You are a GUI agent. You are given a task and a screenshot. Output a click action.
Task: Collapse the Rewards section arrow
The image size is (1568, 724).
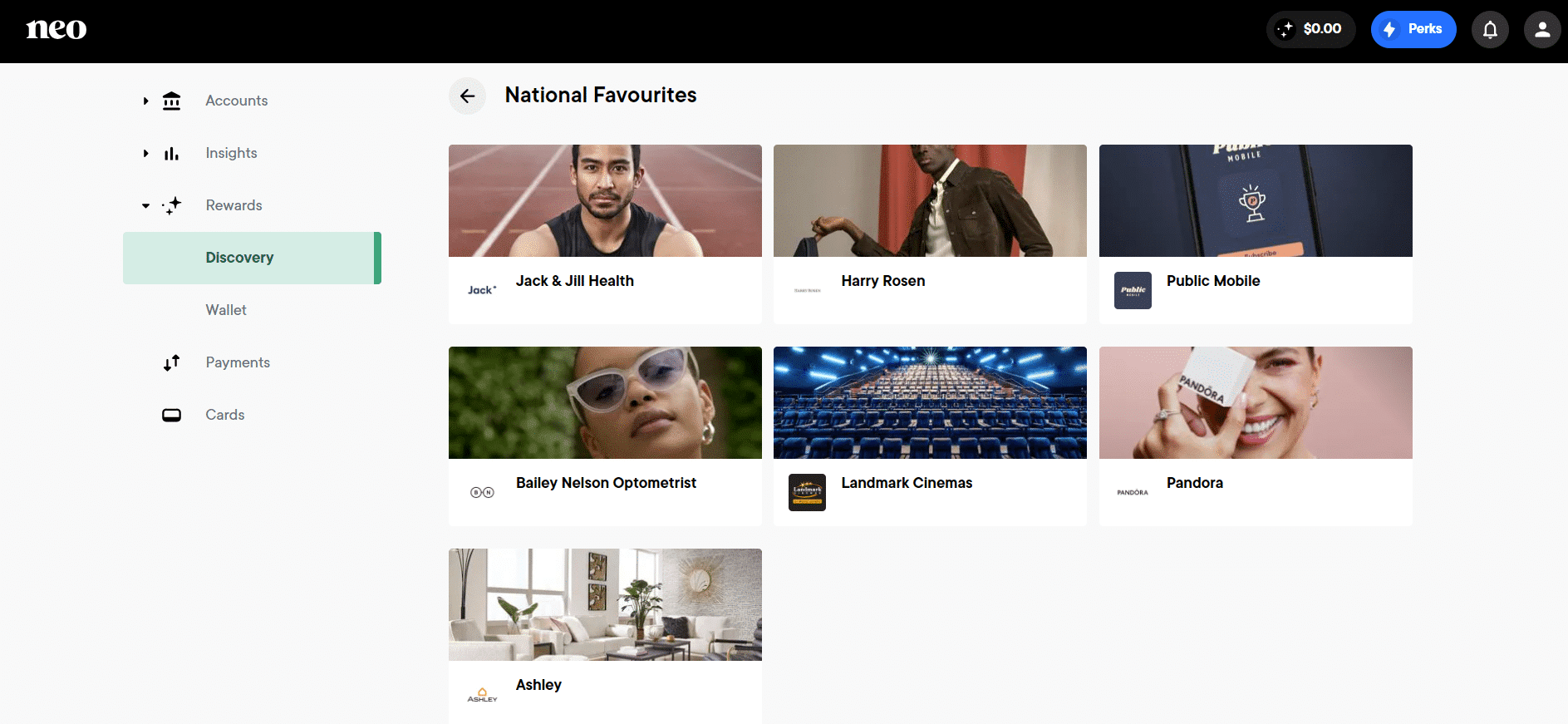(145, 205)
